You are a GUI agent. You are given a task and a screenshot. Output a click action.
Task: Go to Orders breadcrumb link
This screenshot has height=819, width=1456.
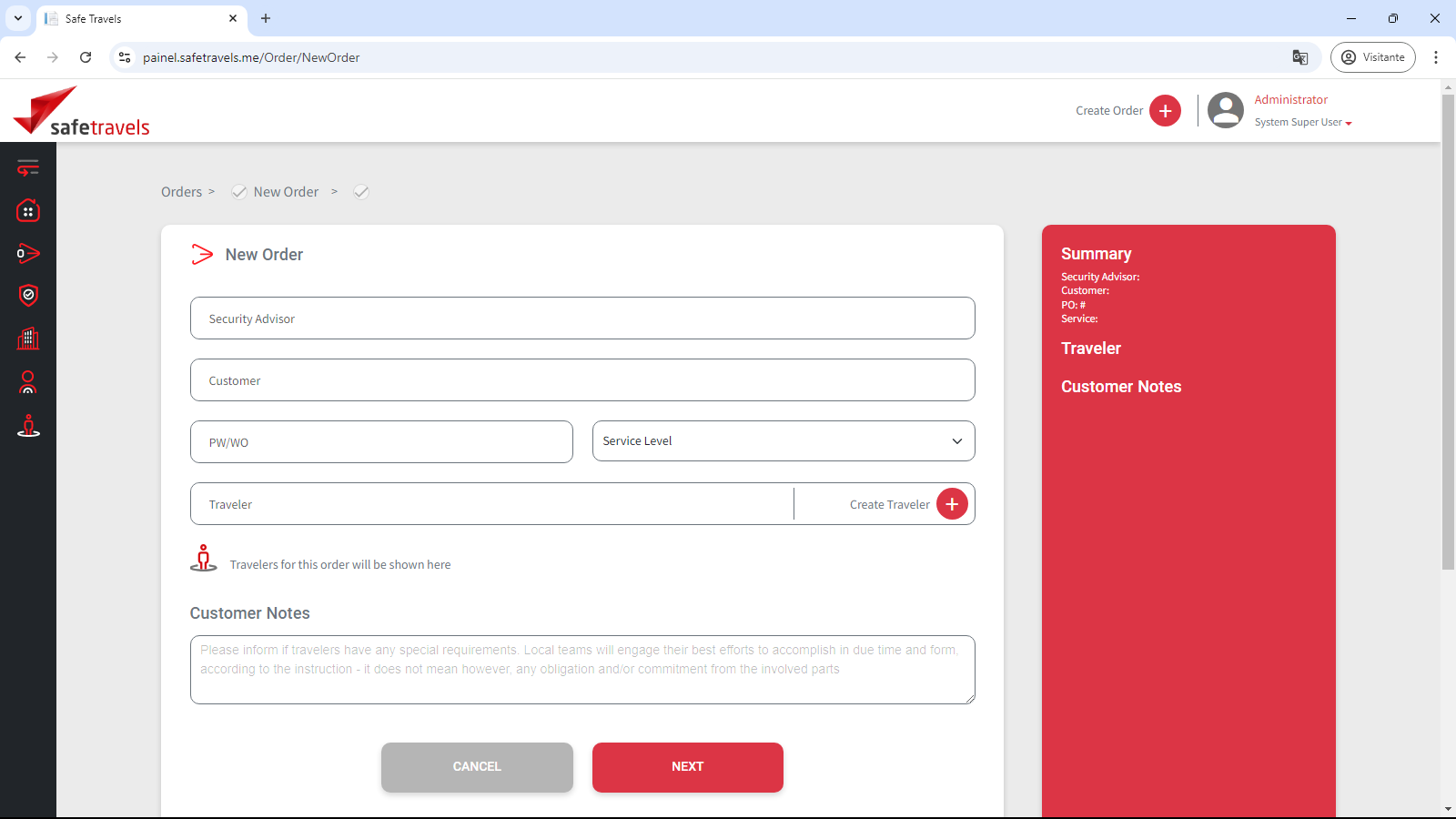[181, 192]
